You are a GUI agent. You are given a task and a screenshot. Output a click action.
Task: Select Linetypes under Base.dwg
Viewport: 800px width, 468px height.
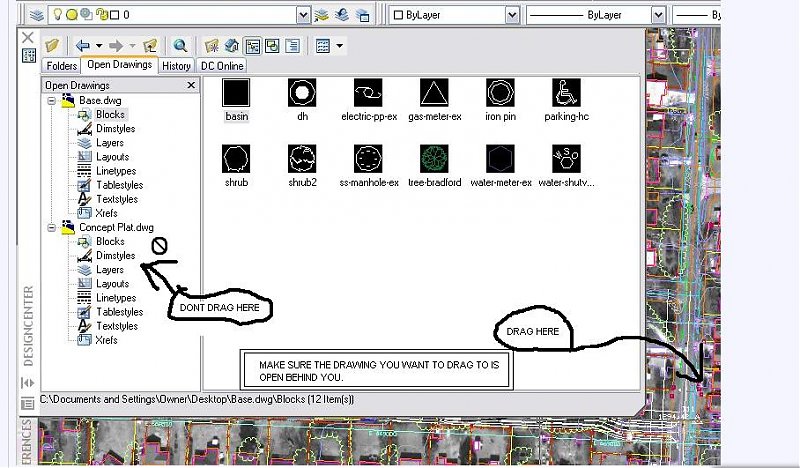pos(116,171)
